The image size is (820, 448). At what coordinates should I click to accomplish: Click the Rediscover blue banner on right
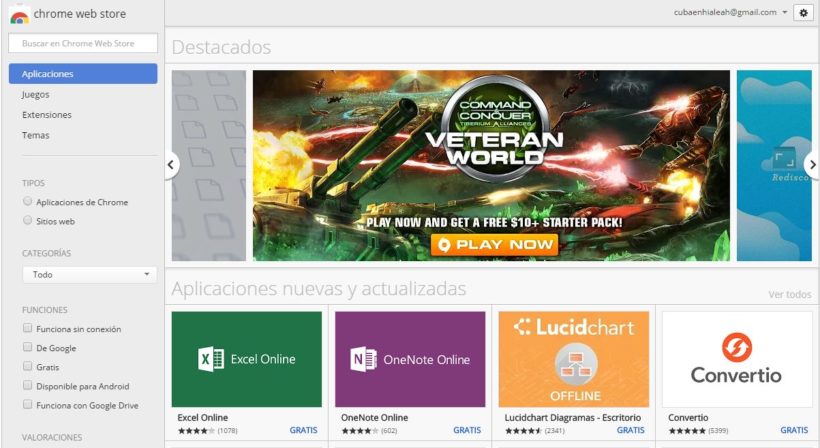774,166
